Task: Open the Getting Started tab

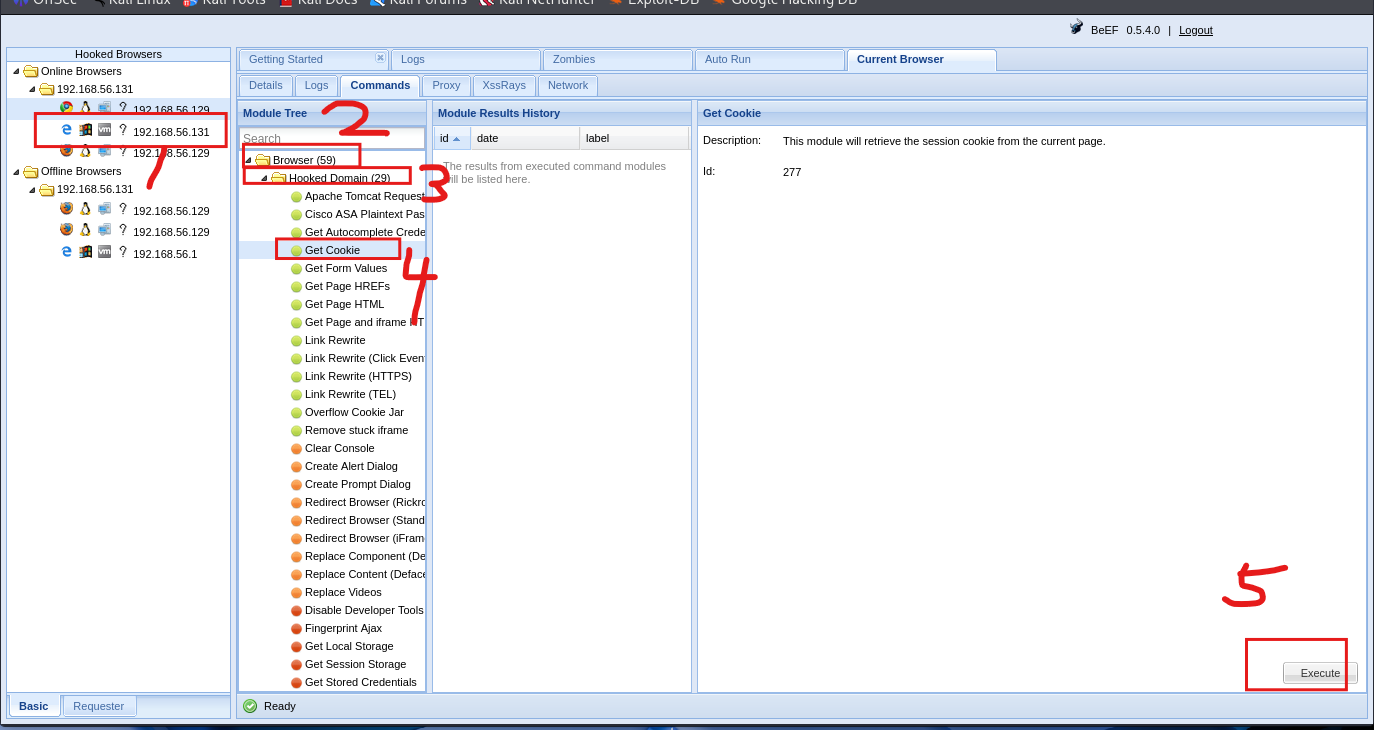Action: pos(312,60)
